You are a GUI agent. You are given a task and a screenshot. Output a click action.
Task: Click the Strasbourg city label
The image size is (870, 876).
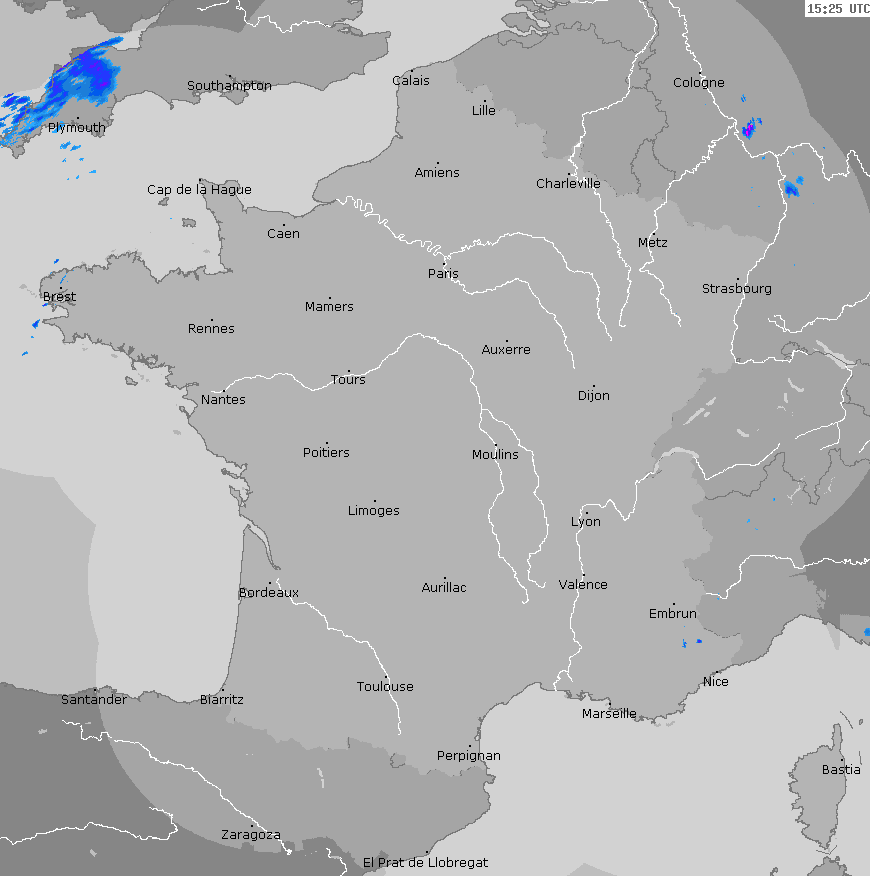point(736,289)
